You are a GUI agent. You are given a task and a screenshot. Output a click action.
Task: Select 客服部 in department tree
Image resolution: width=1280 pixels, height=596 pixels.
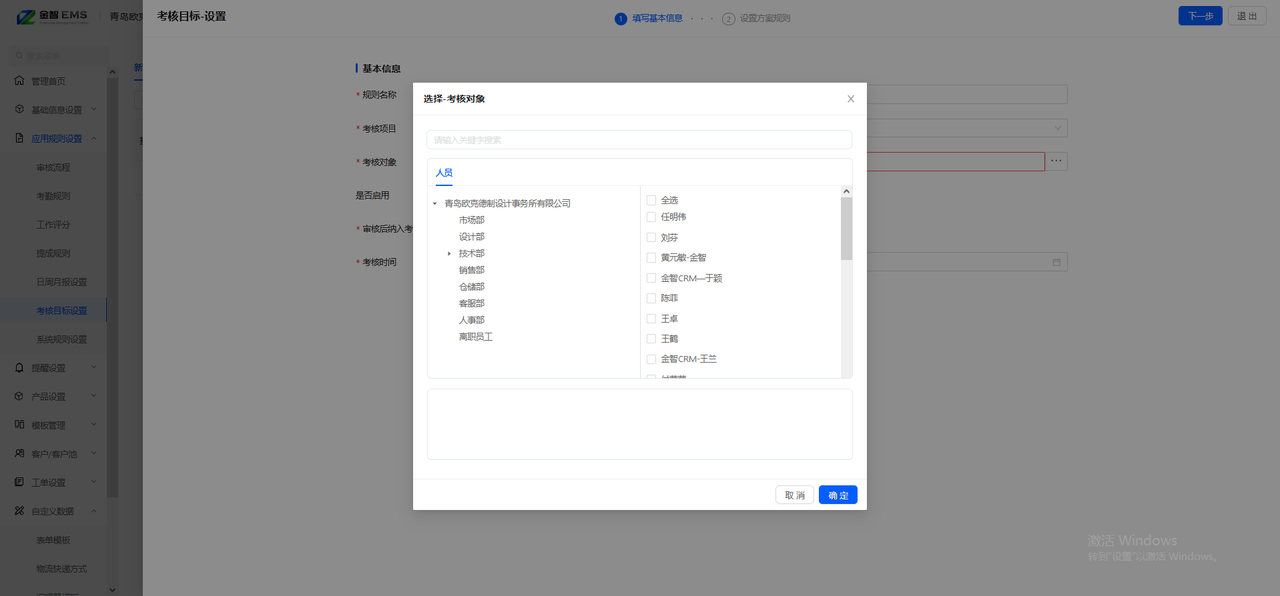[472, 304]
